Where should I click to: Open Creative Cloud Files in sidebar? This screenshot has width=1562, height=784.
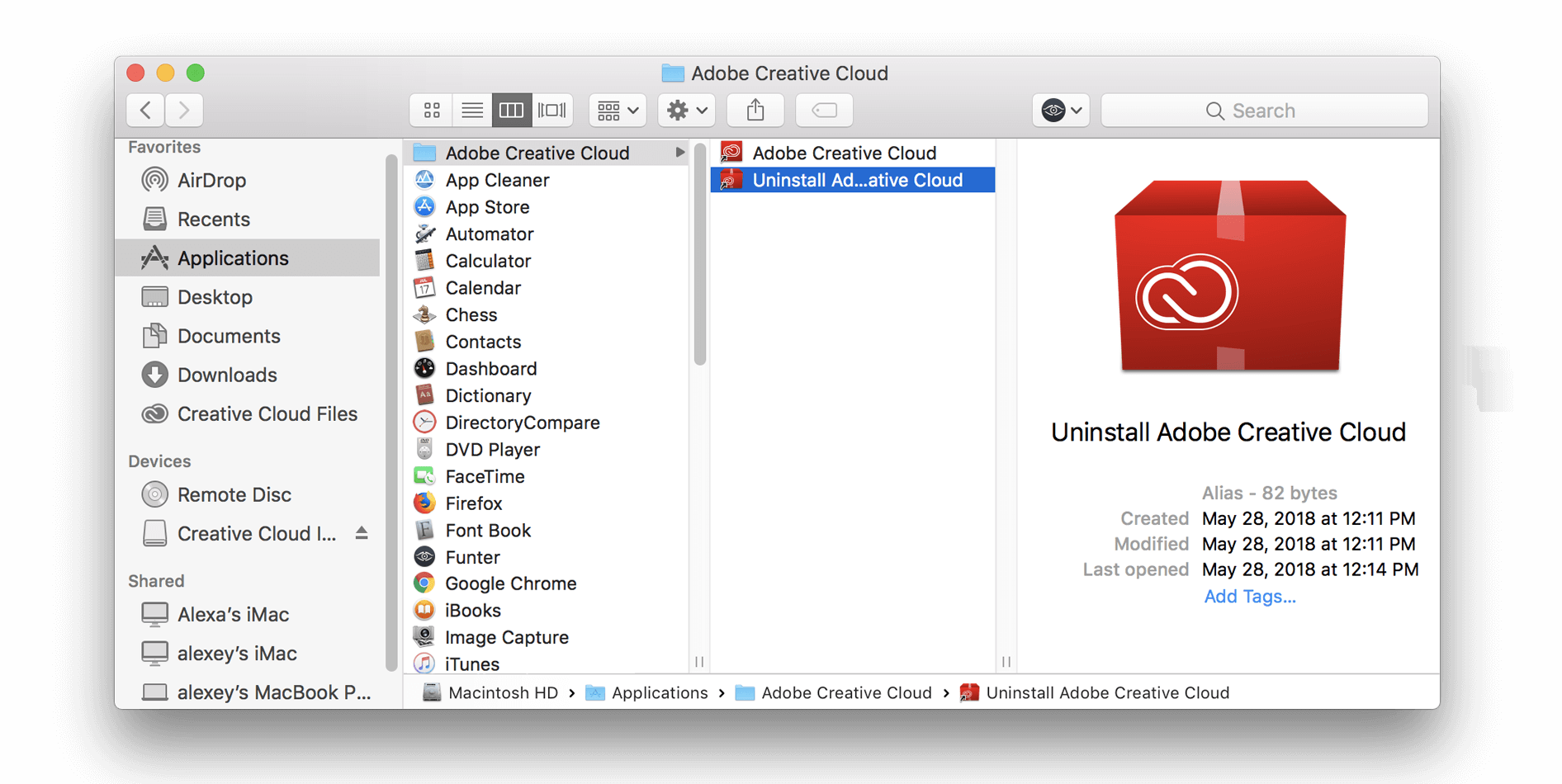248,413
